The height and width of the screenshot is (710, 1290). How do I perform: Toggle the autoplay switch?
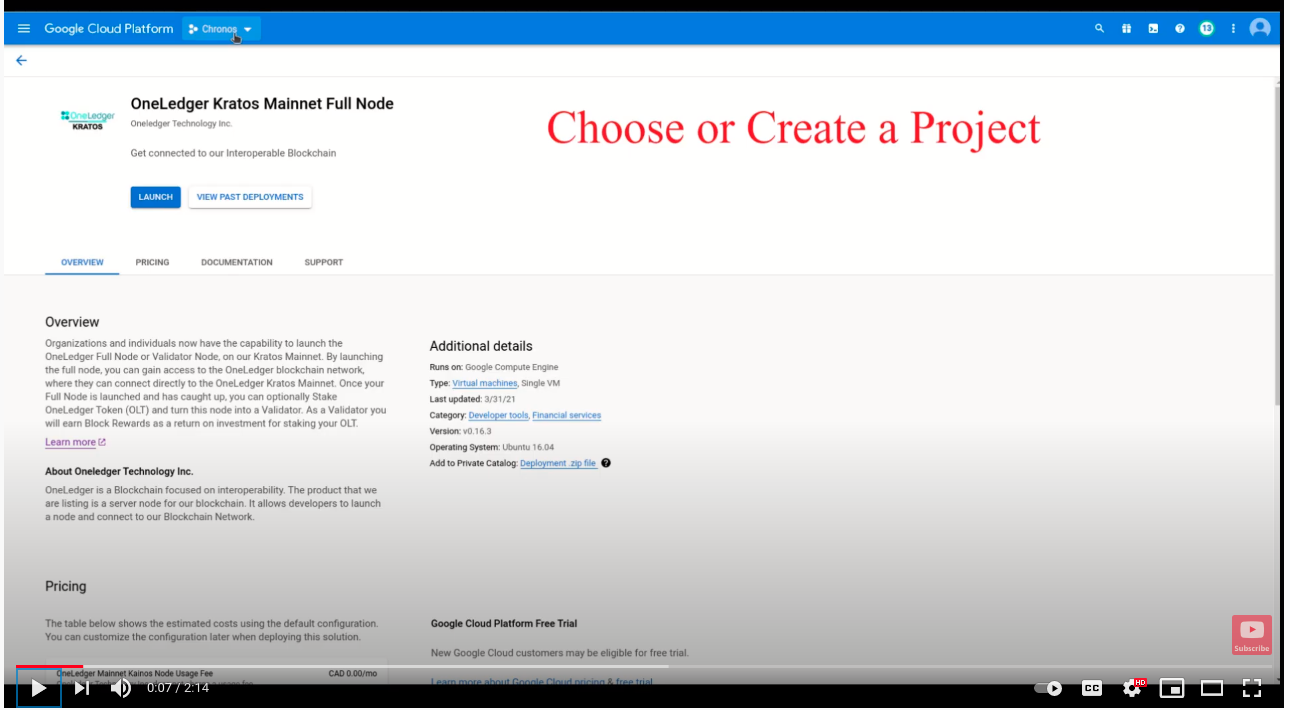tap(1048, 688)
